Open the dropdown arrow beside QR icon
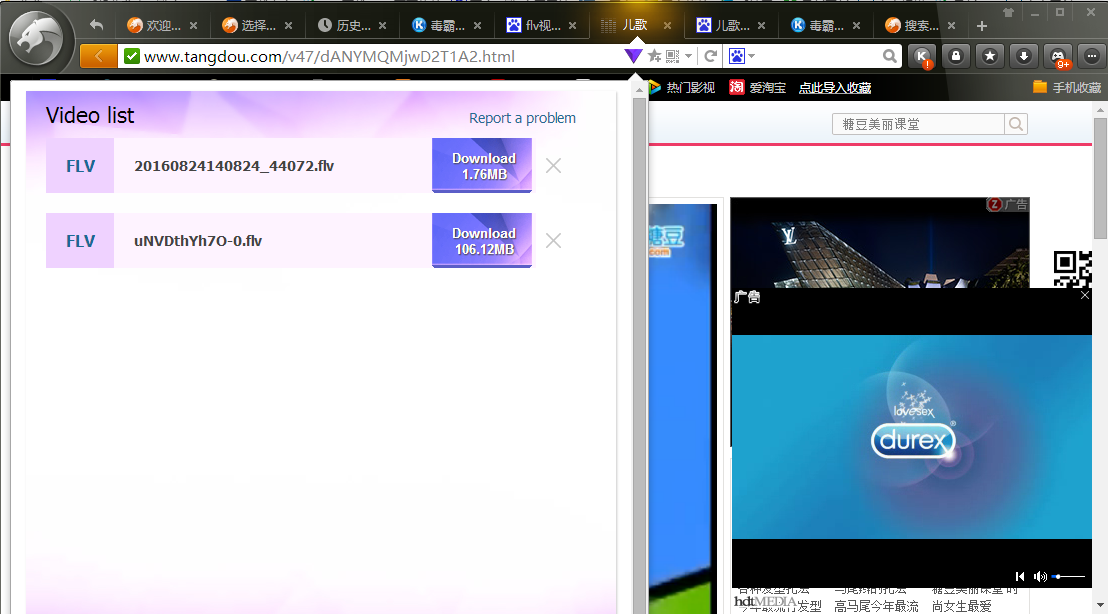This screenshot has height=614, width=1108. click(688, 56)
